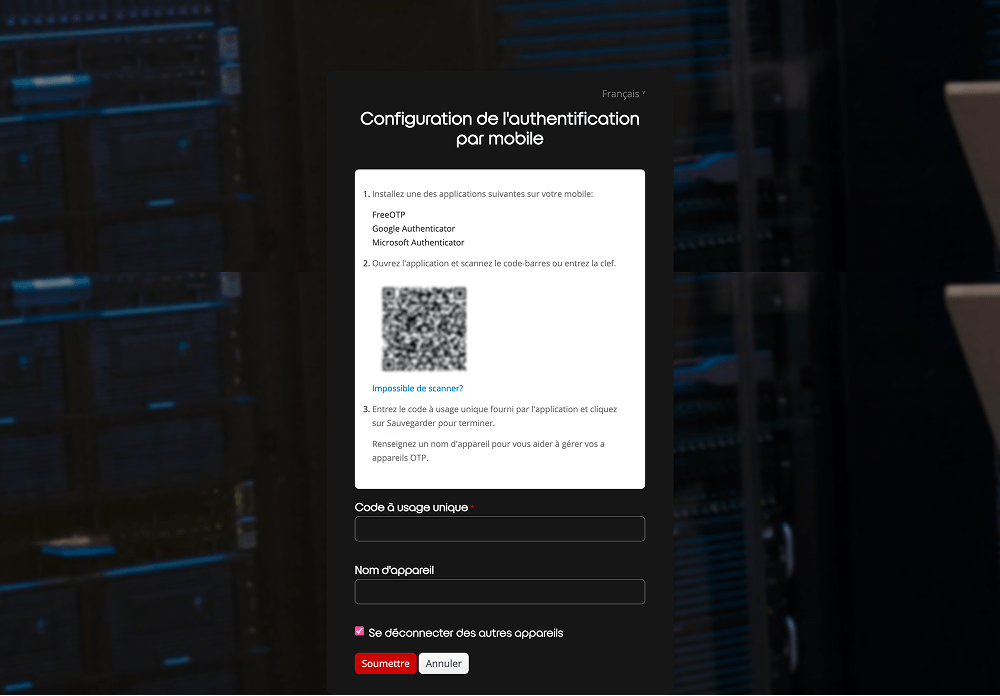Click the Microsoft Authenticator list entry

coord(418,242)
